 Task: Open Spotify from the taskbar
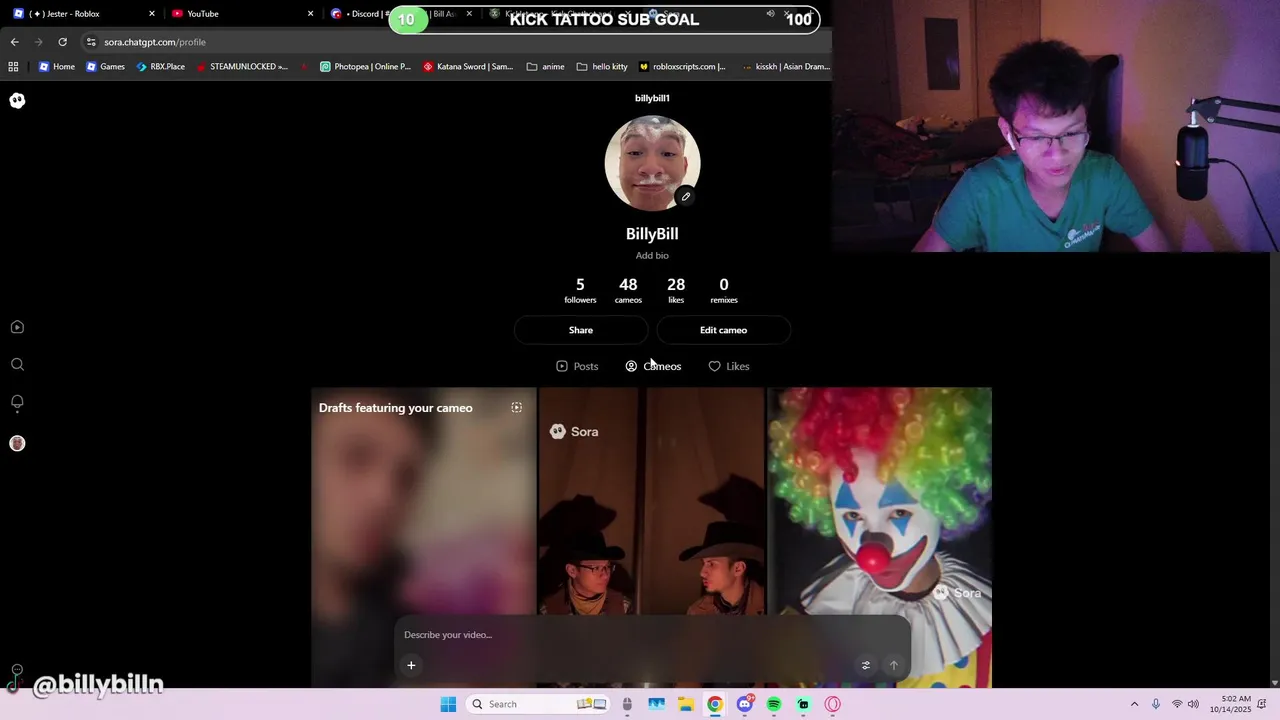[x=774, y=704]
